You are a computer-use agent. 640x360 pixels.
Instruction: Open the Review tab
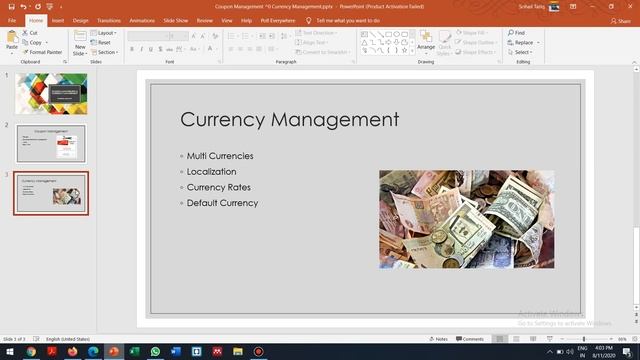[205, 20]
